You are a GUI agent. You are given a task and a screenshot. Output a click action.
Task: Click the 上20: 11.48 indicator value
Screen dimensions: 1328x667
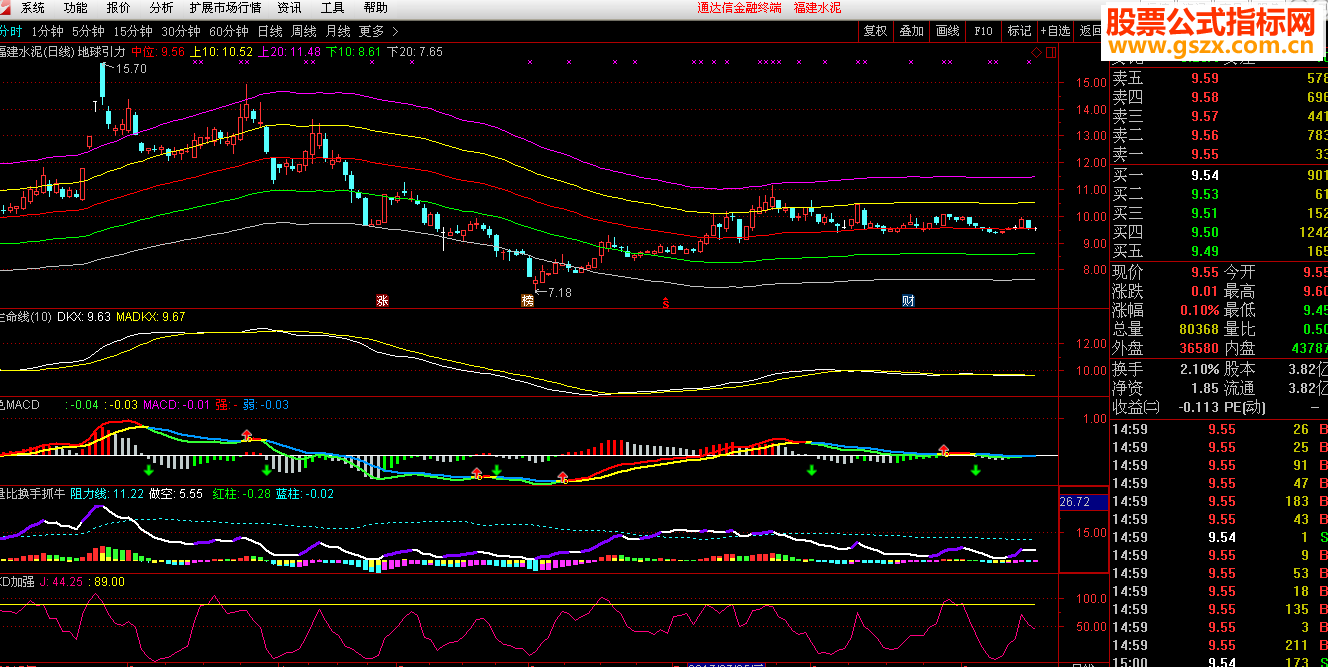point(289,51)
